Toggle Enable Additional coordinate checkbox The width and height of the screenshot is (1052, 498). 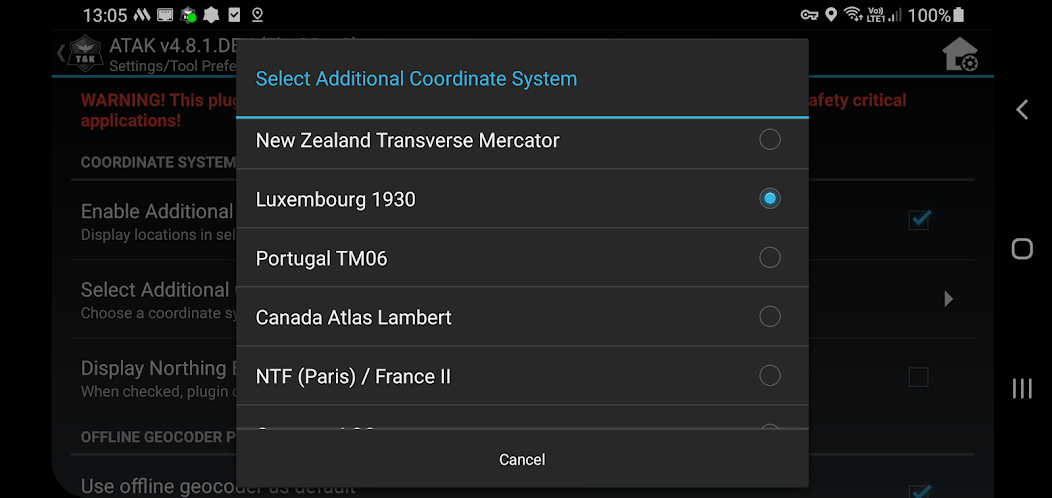coord(919,220)
